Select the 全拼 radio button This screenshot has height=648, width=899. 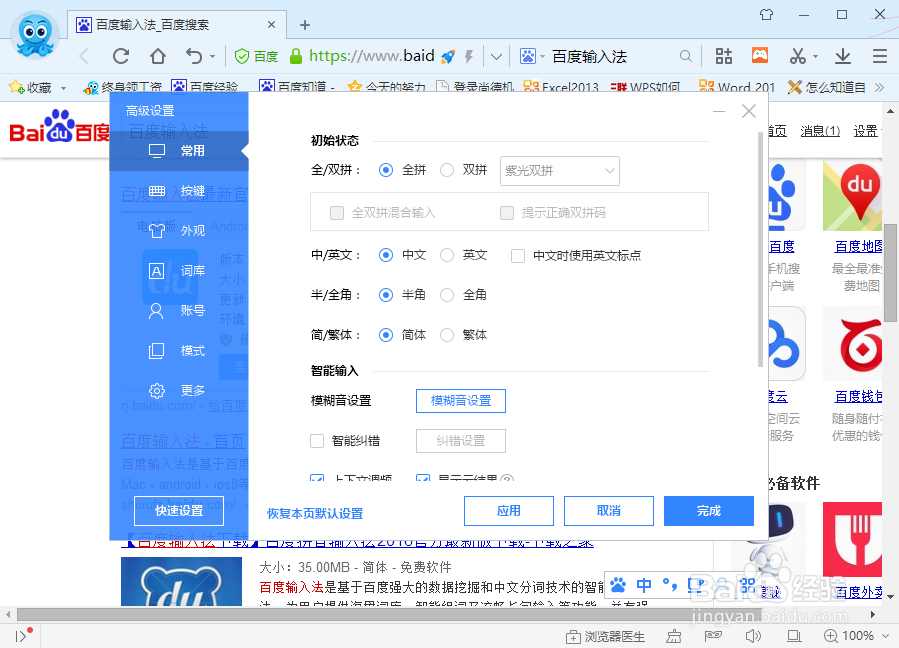pyautogui.click(x=386, y=170)
